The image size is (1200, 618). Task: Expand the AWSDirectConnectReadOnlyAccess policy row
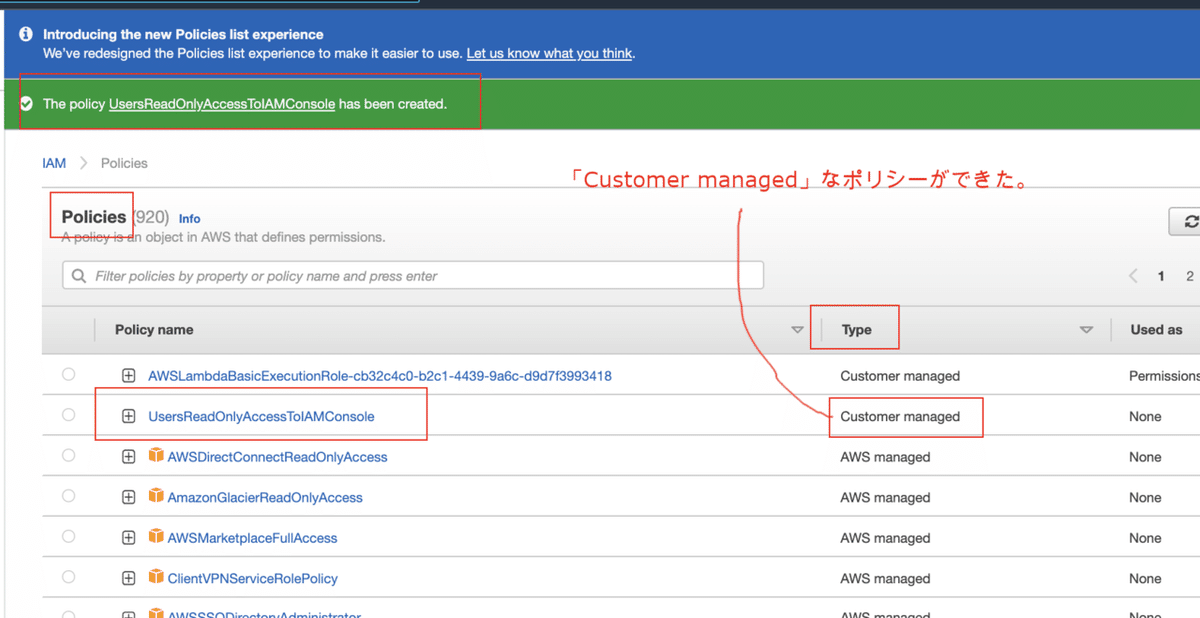(x=128, y=457)
